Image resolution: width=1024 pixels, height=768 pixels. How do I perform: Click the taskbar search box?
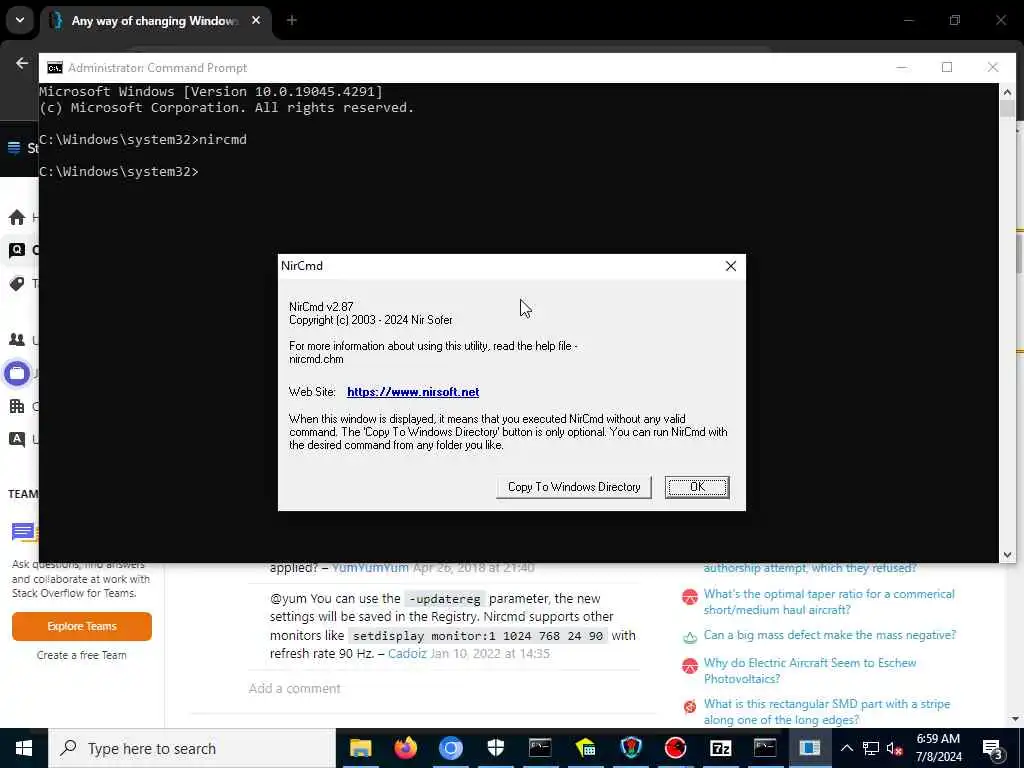[x=192, y=748]
